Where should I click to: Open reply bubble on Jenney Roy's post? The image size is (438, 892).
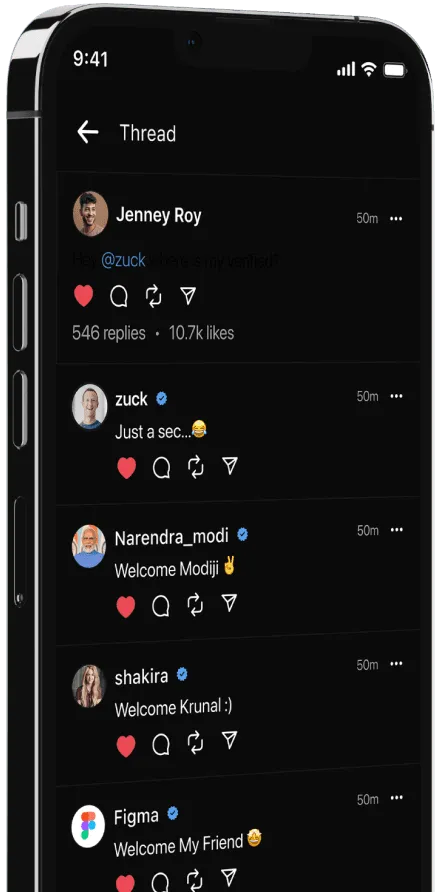click(x=118, y=296)
